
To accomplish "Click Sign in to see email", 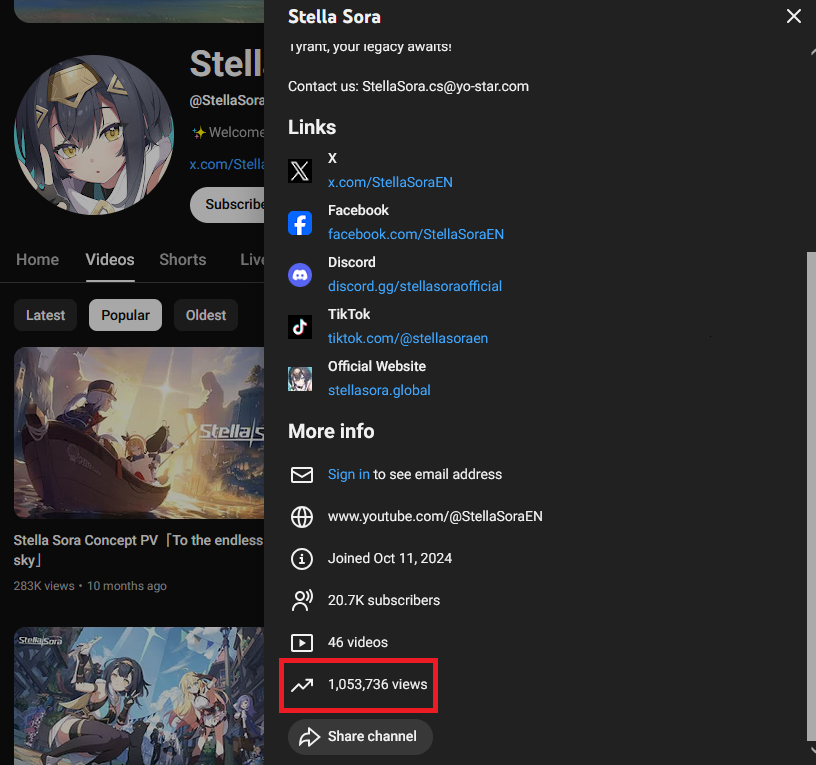I will tap(349, 474).
